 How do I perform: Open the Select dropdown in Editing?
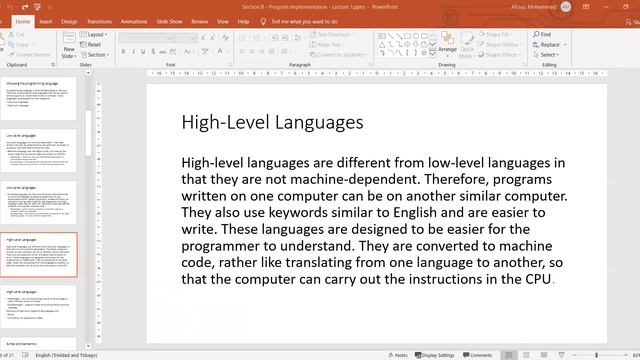click(546, 55)
